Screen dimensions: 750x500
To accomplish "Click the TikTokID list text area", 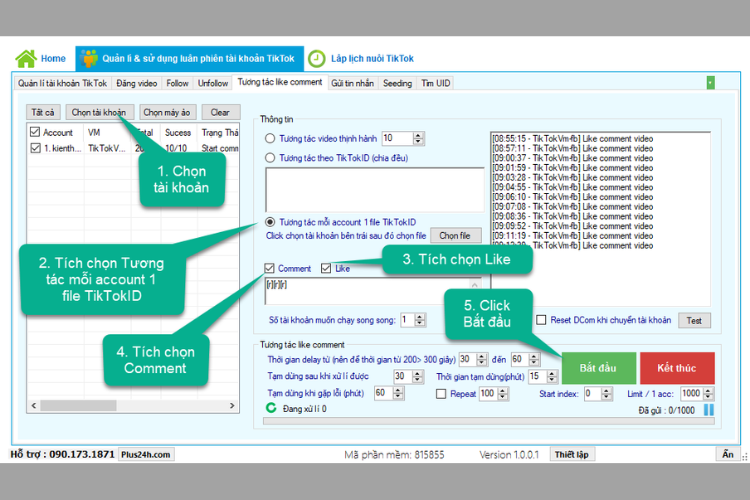I will pos(375,189).
